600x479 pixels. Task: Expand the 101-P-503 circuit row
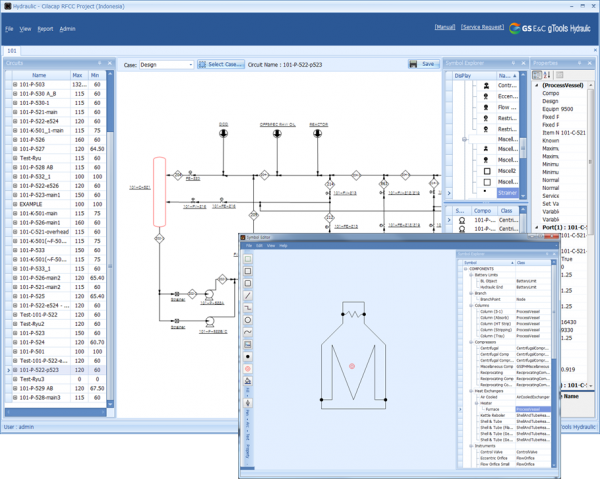pos(15,85)
